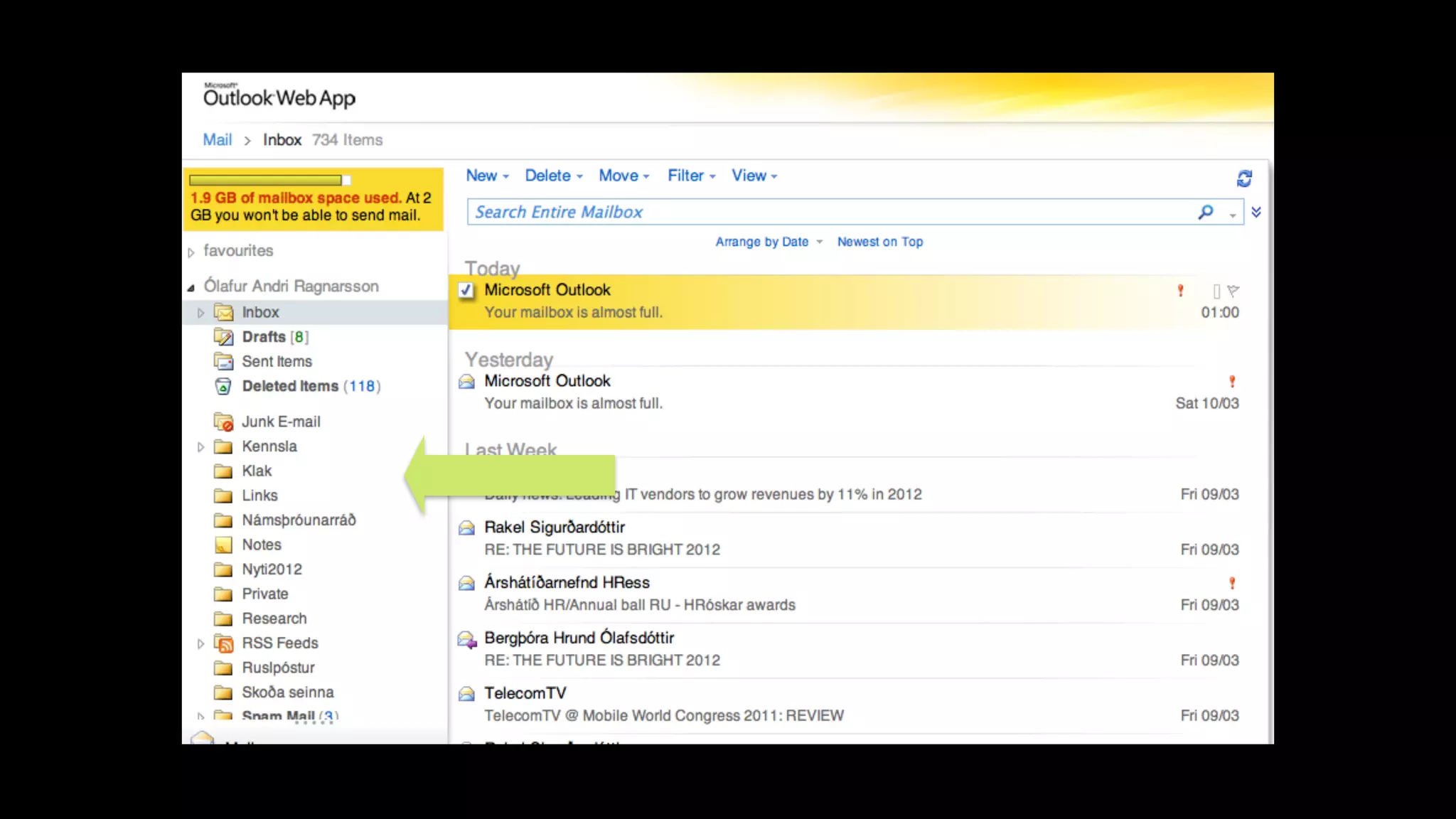Click the Junk E-mail folder icon
The height and width of the screenshot is (819, 1456).
coord(223,422)
